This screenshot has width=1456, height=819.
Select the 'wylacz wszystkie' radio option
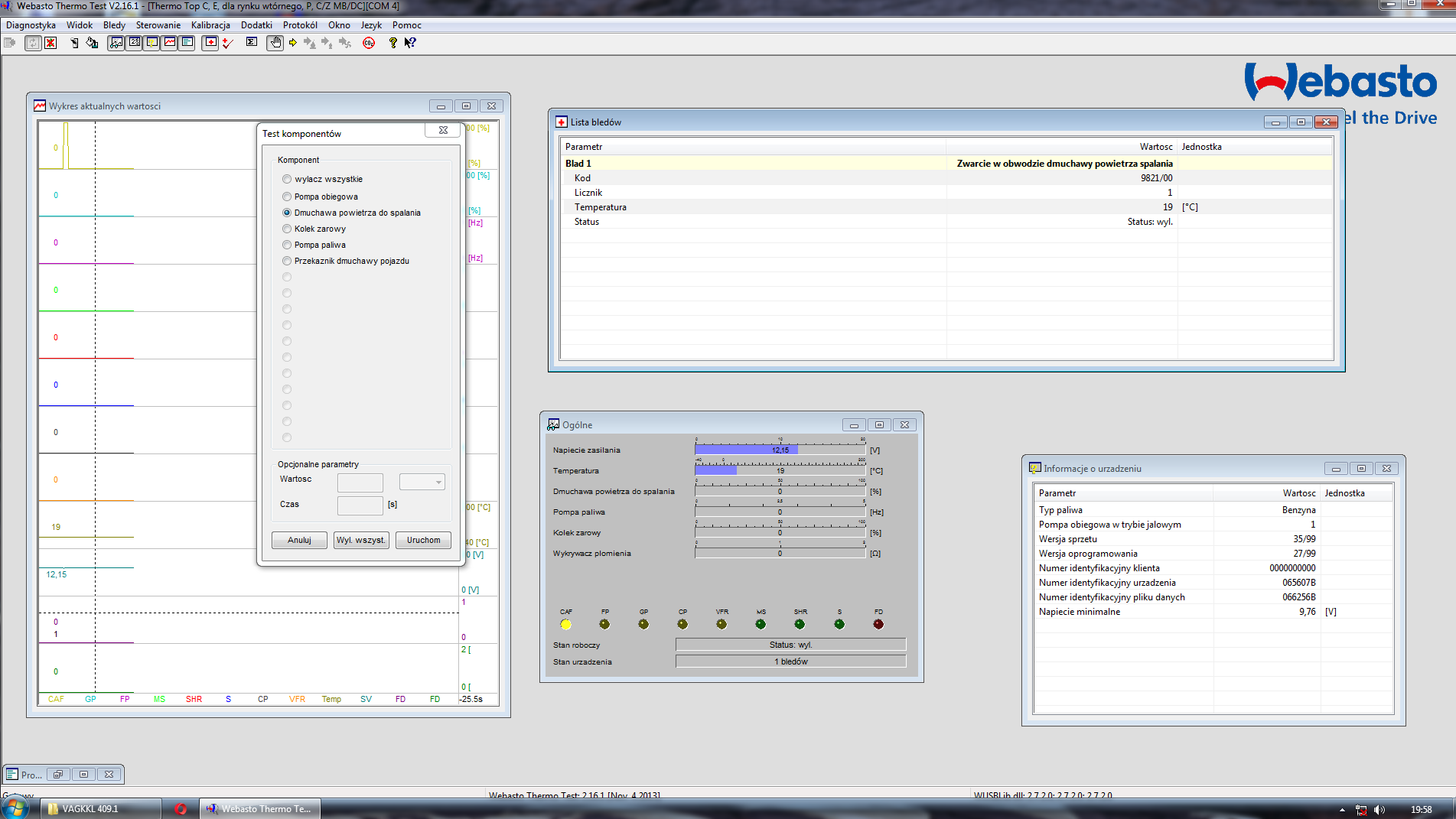[x=287, y=179]
